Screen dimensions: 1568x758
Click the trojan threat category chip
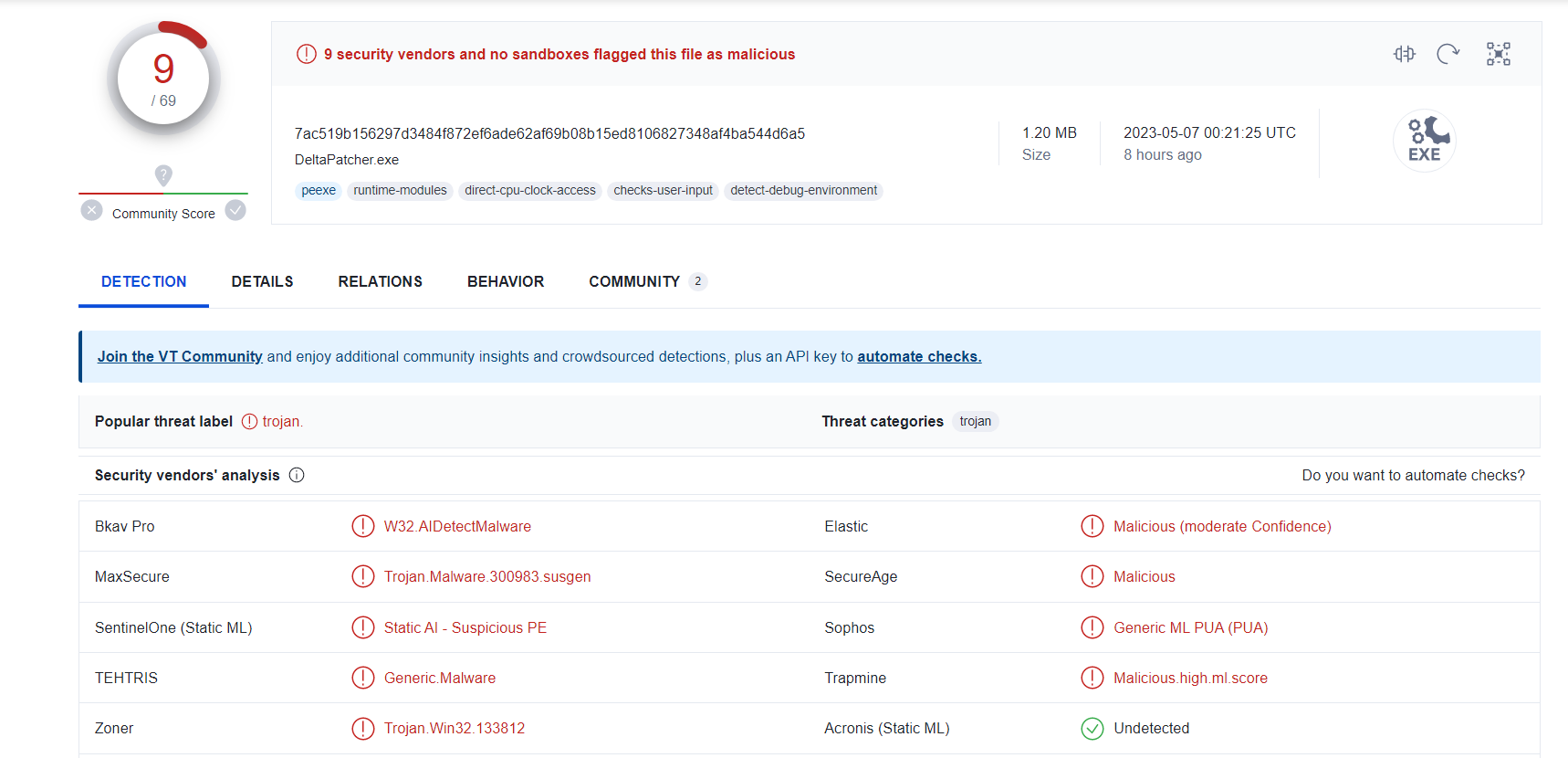(x=975, y=421)
